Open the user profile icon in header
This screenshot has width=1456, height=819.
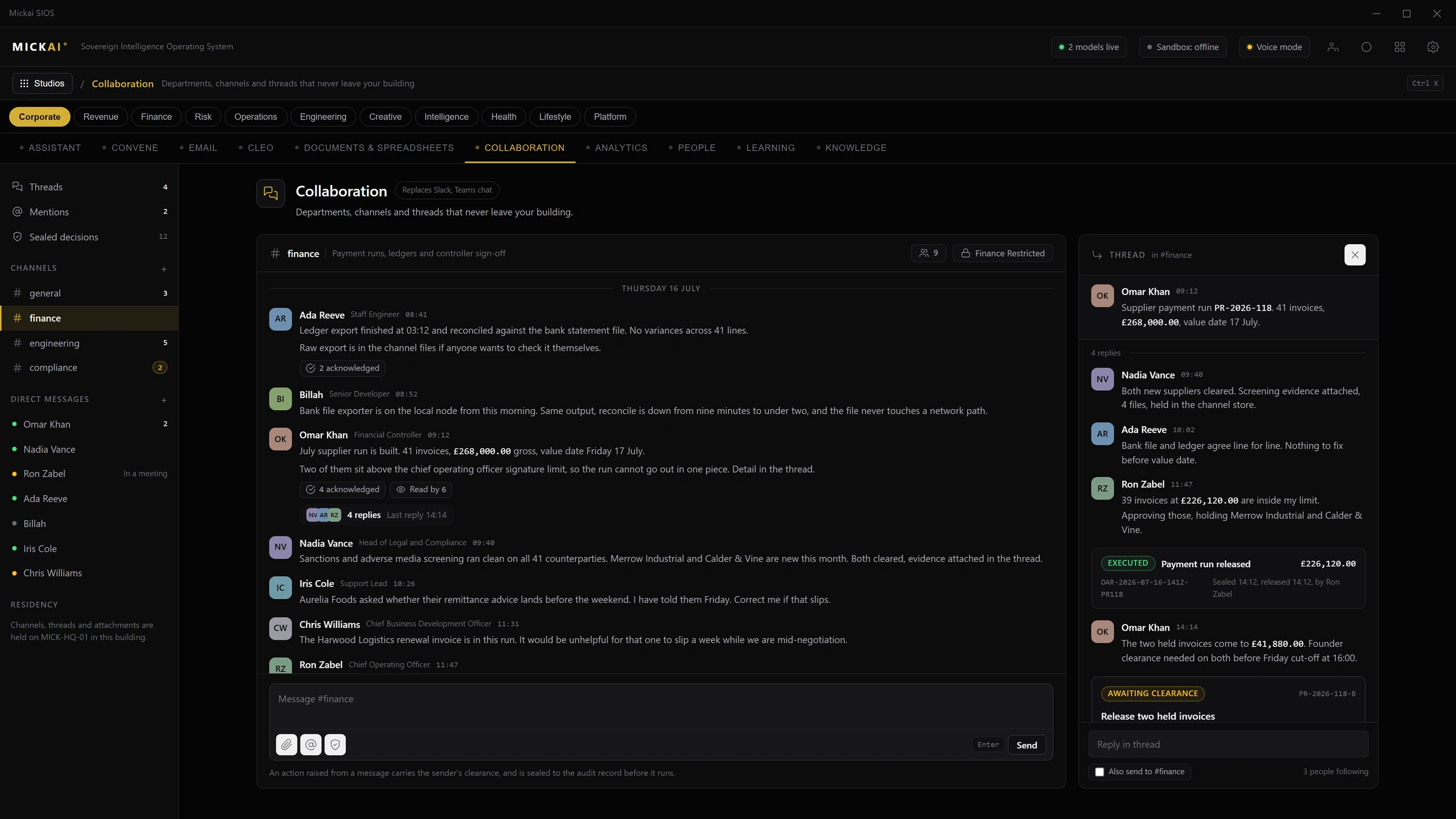(x=1333, y=47)
